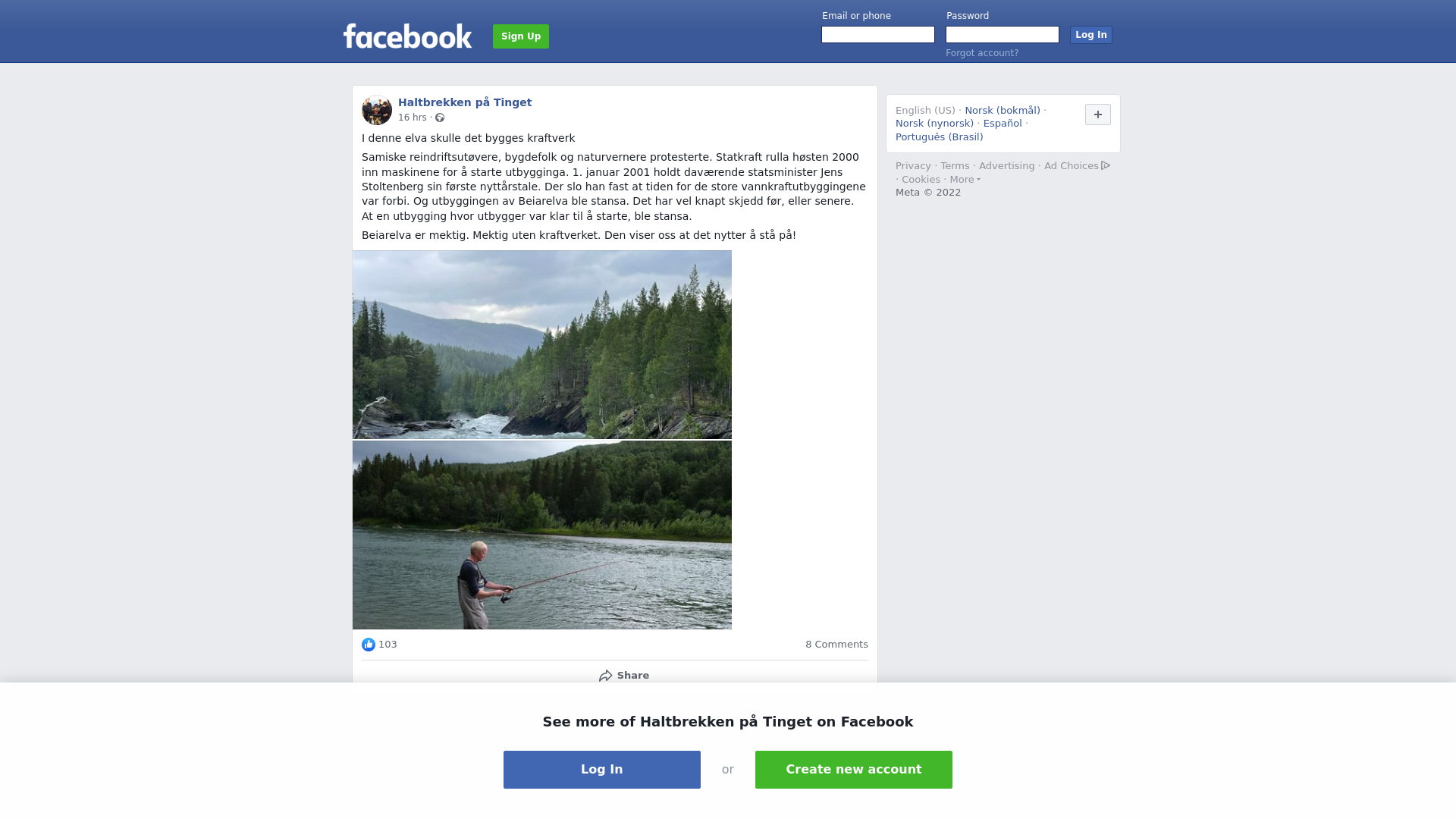This screenshot has width=1456, height=819.
Task: View the 8 Comments link
Action: click(836, 645)
